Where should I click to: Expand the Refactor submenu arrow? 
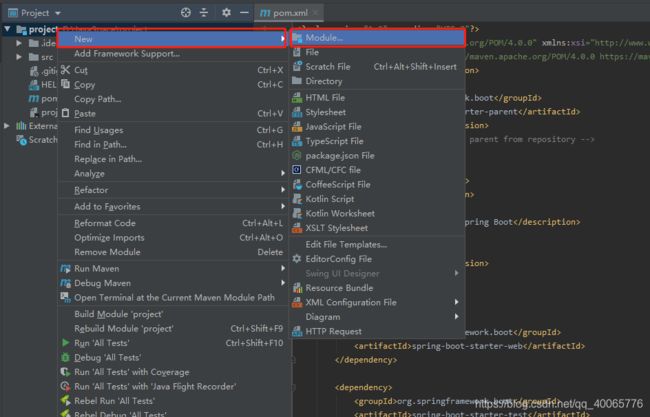[x=283, y=190]
